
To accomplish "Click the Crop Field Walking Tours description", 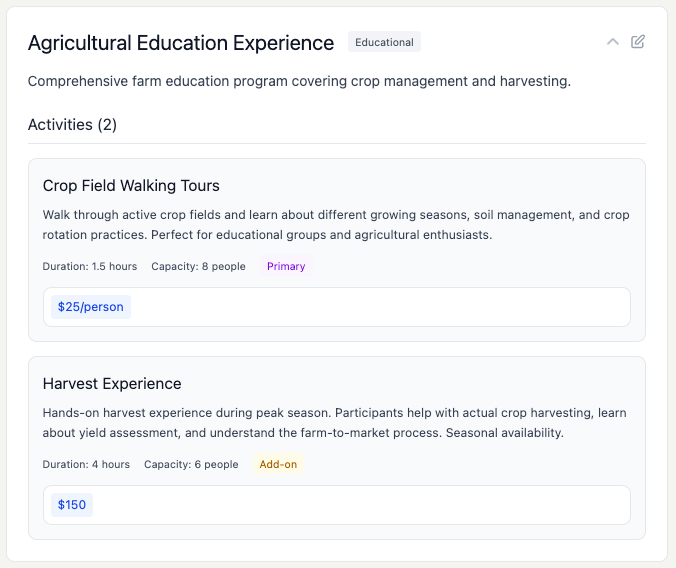I will click(336, 225).
